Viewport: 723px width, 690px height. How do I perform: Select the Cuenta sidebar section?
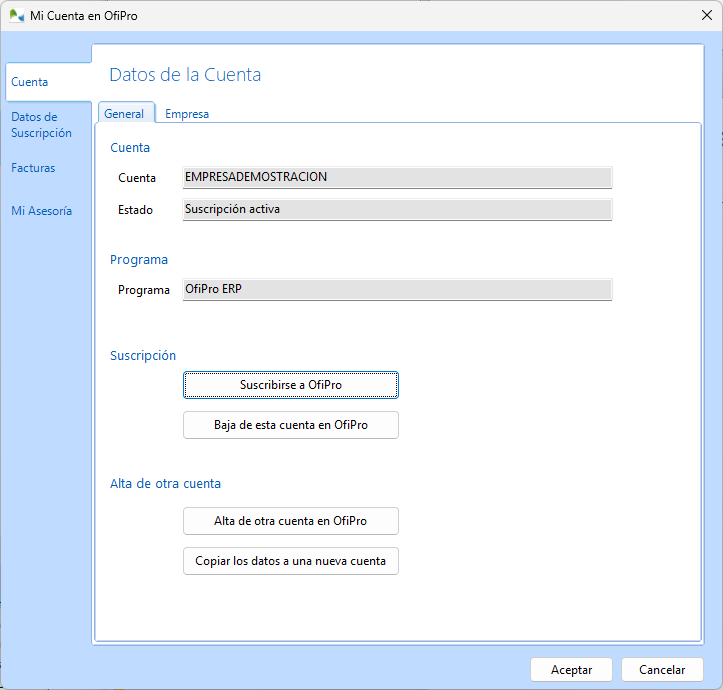pos(30,82)
